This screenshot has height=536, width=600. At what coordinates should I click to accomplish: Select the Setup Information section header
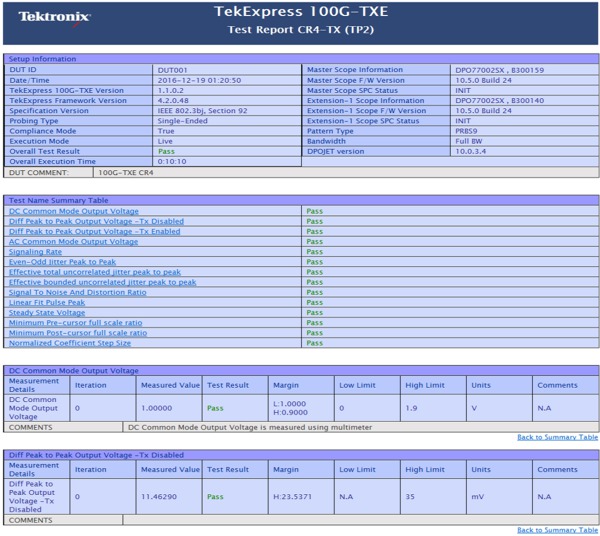(42, 59)
